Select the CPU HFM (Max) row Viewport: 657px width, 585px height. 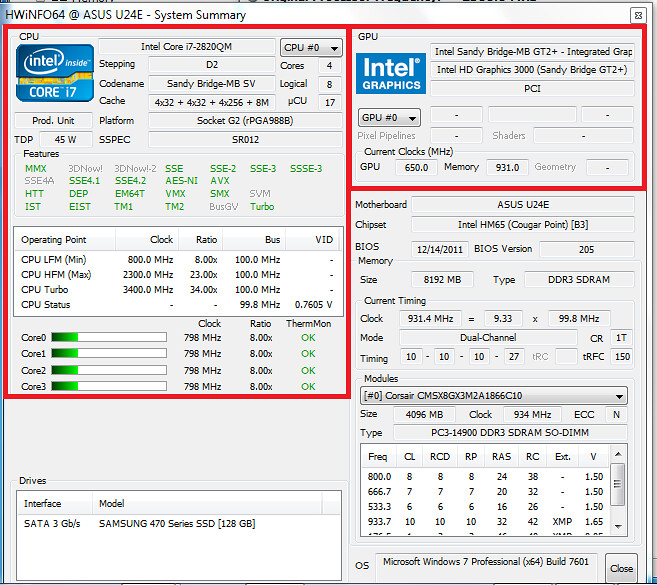[x=178, y=274]
